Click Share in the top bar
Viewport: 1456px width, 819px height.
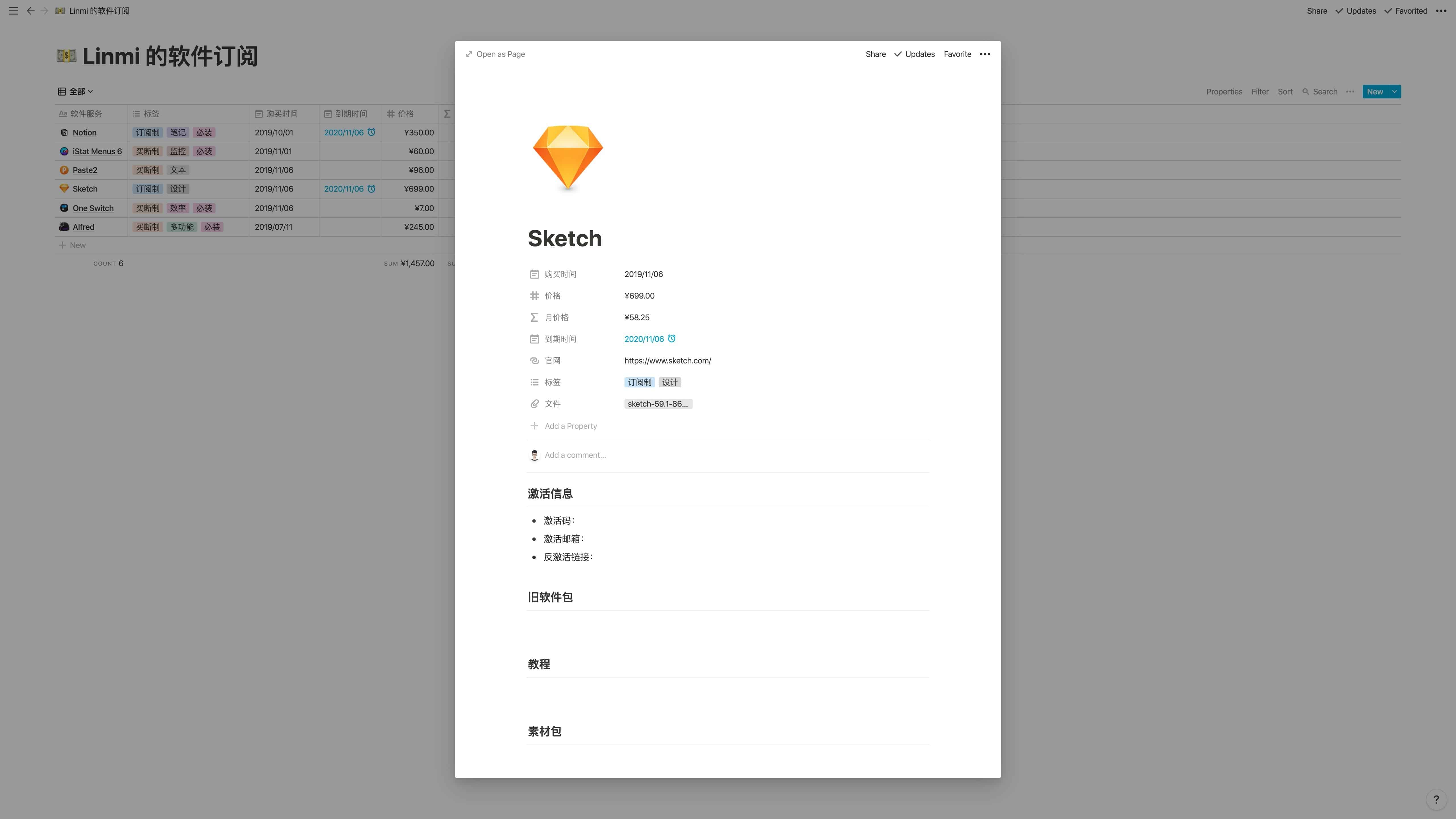[x=1316, y=11]
